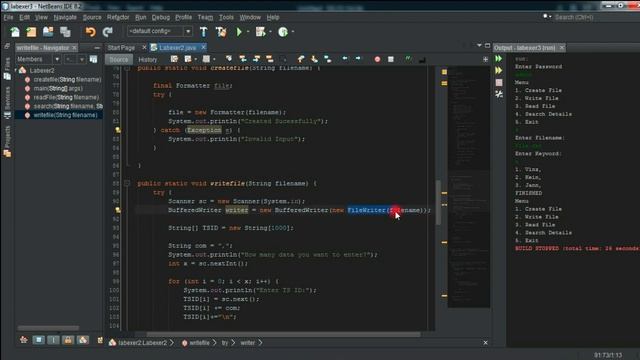640x360 pixels.
Task: Click the yellow Re-run with settings icon
Action: (x=499, y=71)
